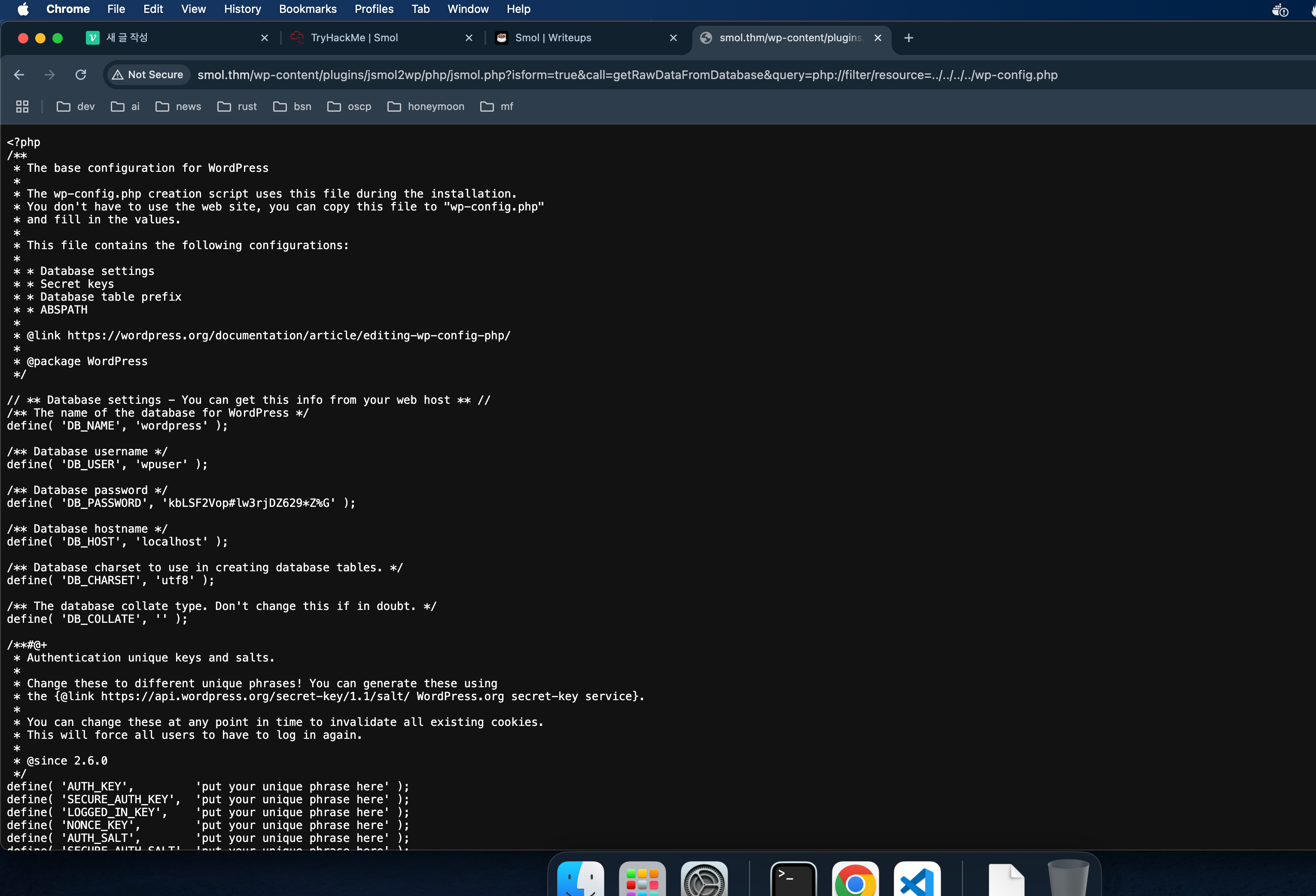Click the address bar URL field
1316x896 pixels.
[x=627, y=75]
